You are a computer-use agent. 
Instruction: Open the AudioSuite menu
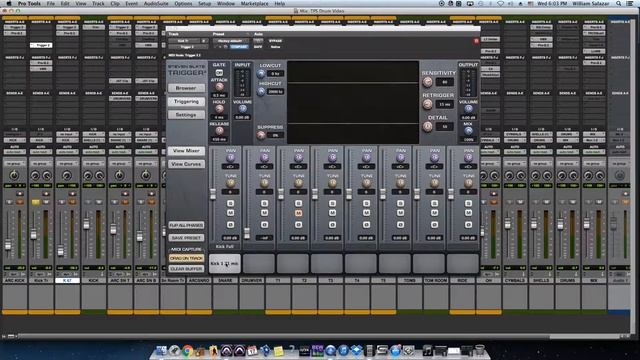tap(156, 3)
